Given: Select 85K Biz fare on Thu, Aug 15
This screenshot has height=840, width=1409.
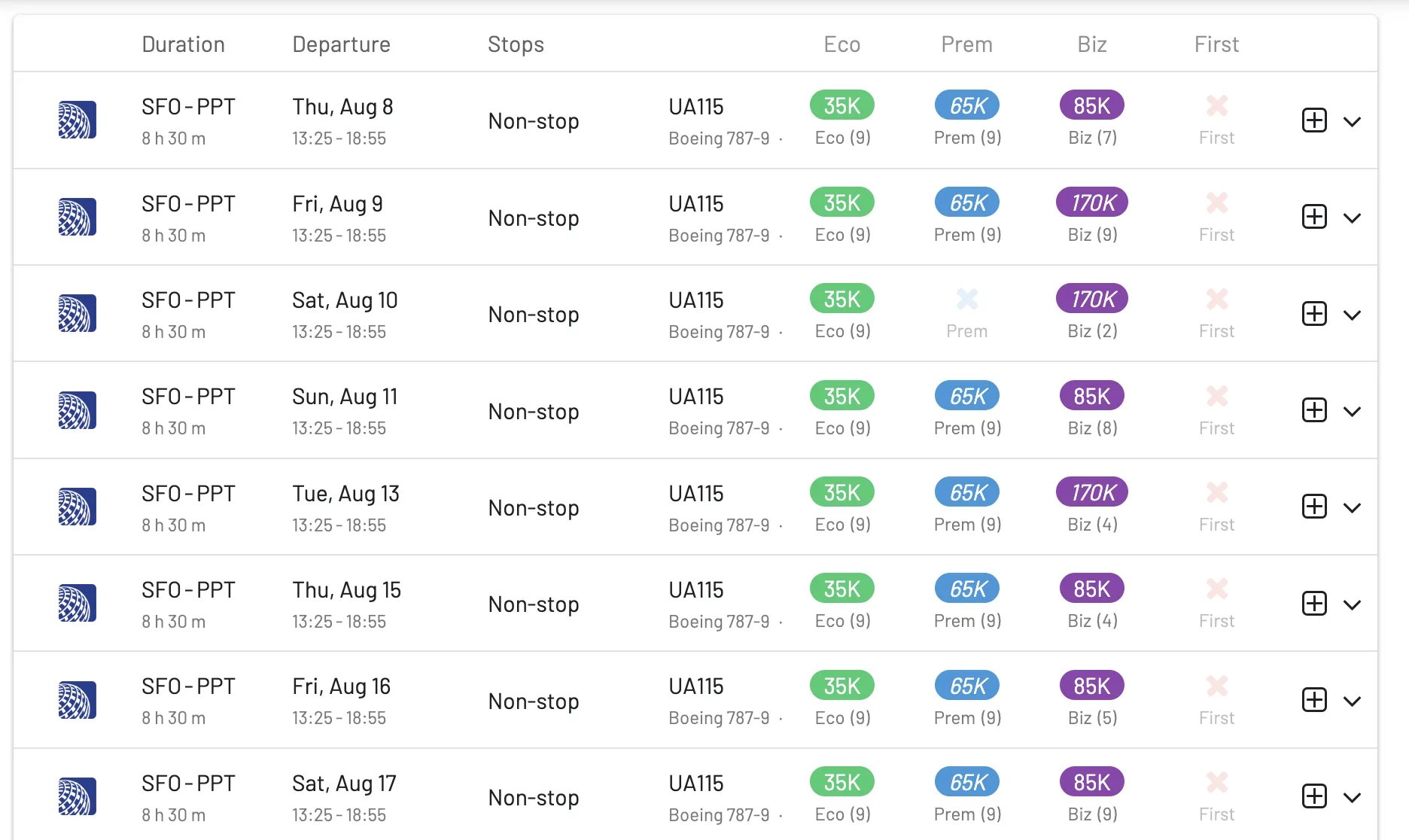Looking at the screenshot, I should pos(1092,589).
